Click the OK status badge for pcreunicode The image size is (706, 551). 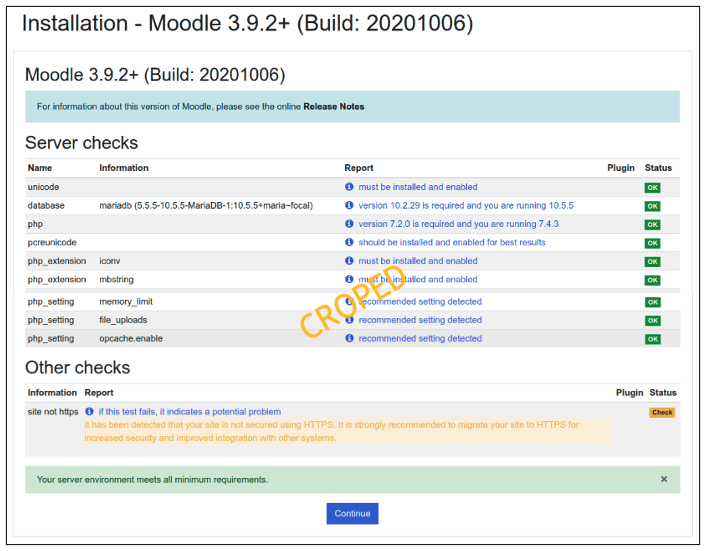coord(652,243)
